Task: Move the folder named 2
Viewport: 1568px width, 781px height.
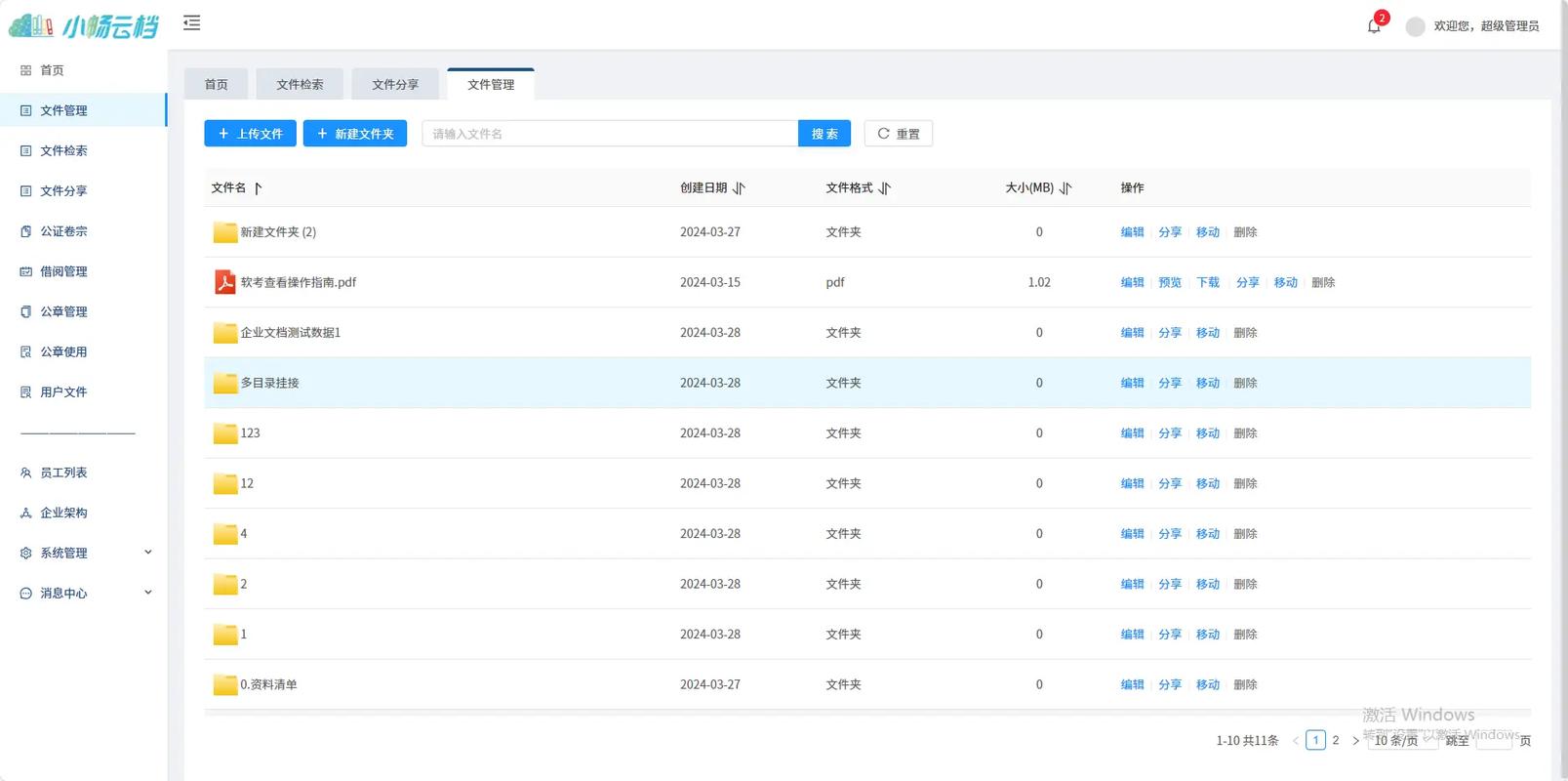Action: pyautogui.click(x=1208, y=584)
